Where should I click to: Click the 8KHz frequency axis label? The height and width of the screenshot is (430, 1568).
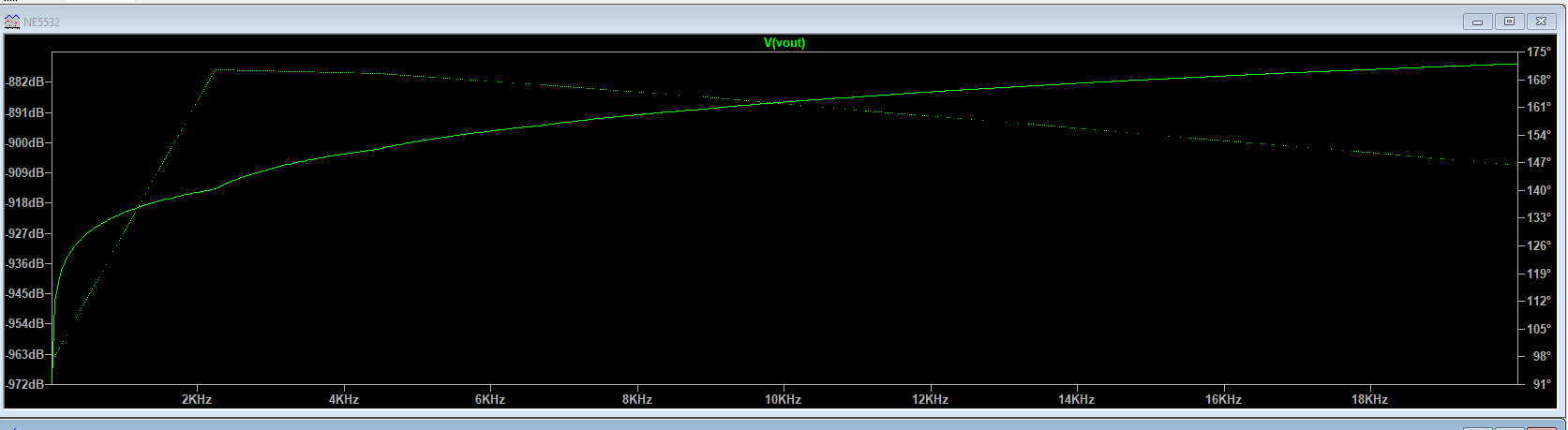pyautogui.click(x=636, y=399)
